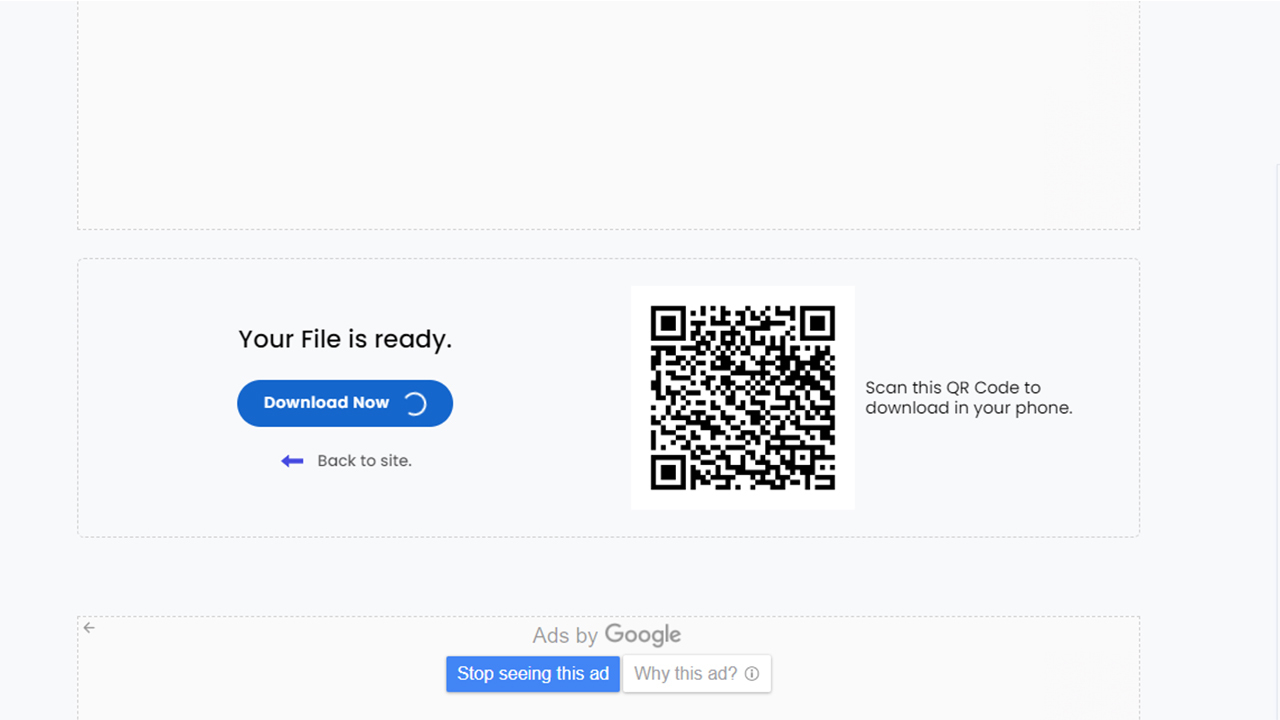Go back via the blue left arrow icon
1280x720 pixels.
[x=292, y=461]
